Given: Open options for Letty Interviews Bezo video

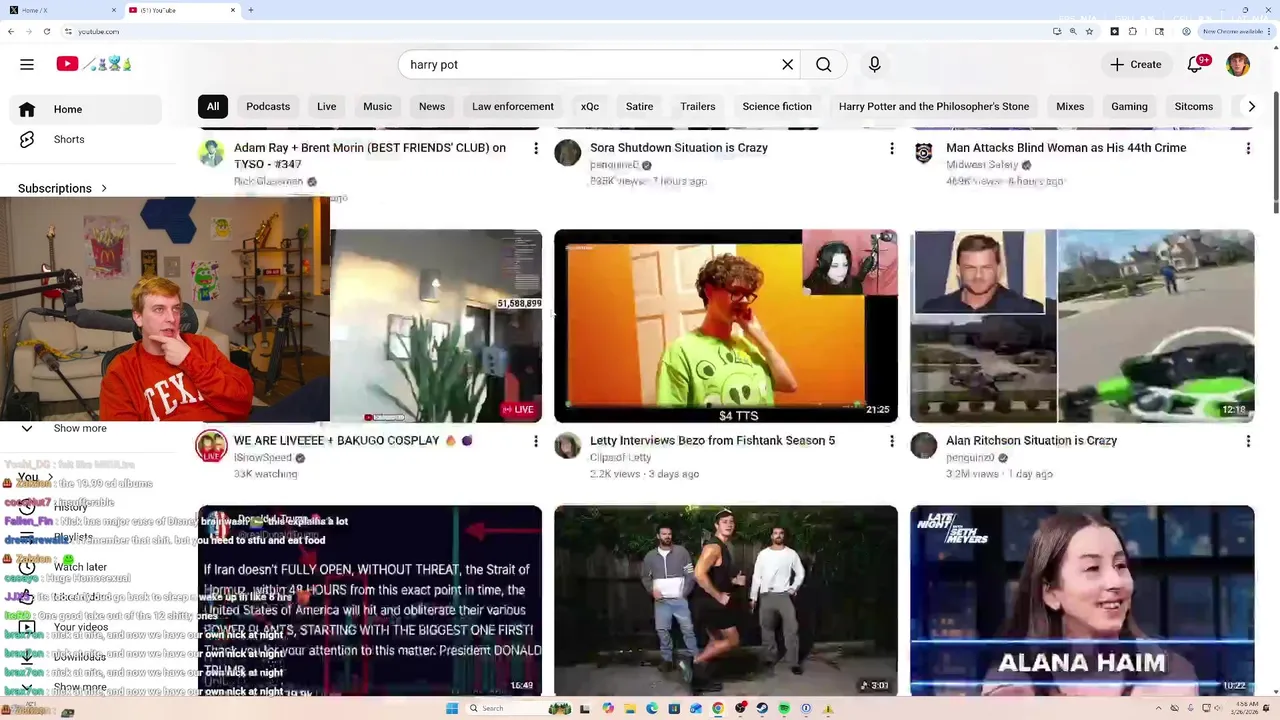Looking at the screenshot, I should (x=892, y=441).
